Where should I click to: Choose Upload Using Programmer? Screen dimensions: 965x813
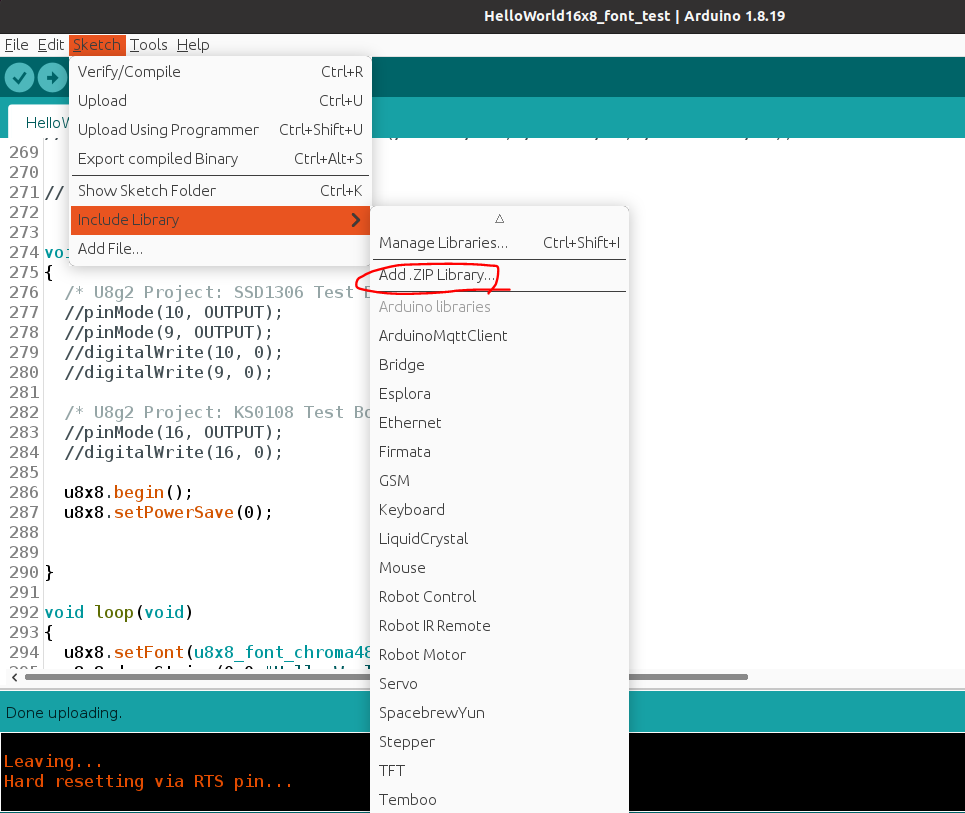[x=220, y=130]
